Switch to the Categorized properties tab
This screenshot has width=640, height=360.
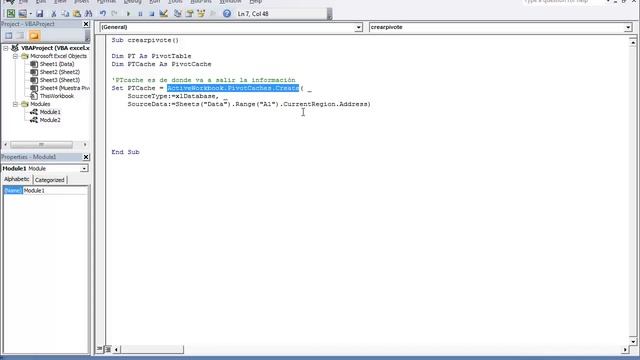coord(49,180)
